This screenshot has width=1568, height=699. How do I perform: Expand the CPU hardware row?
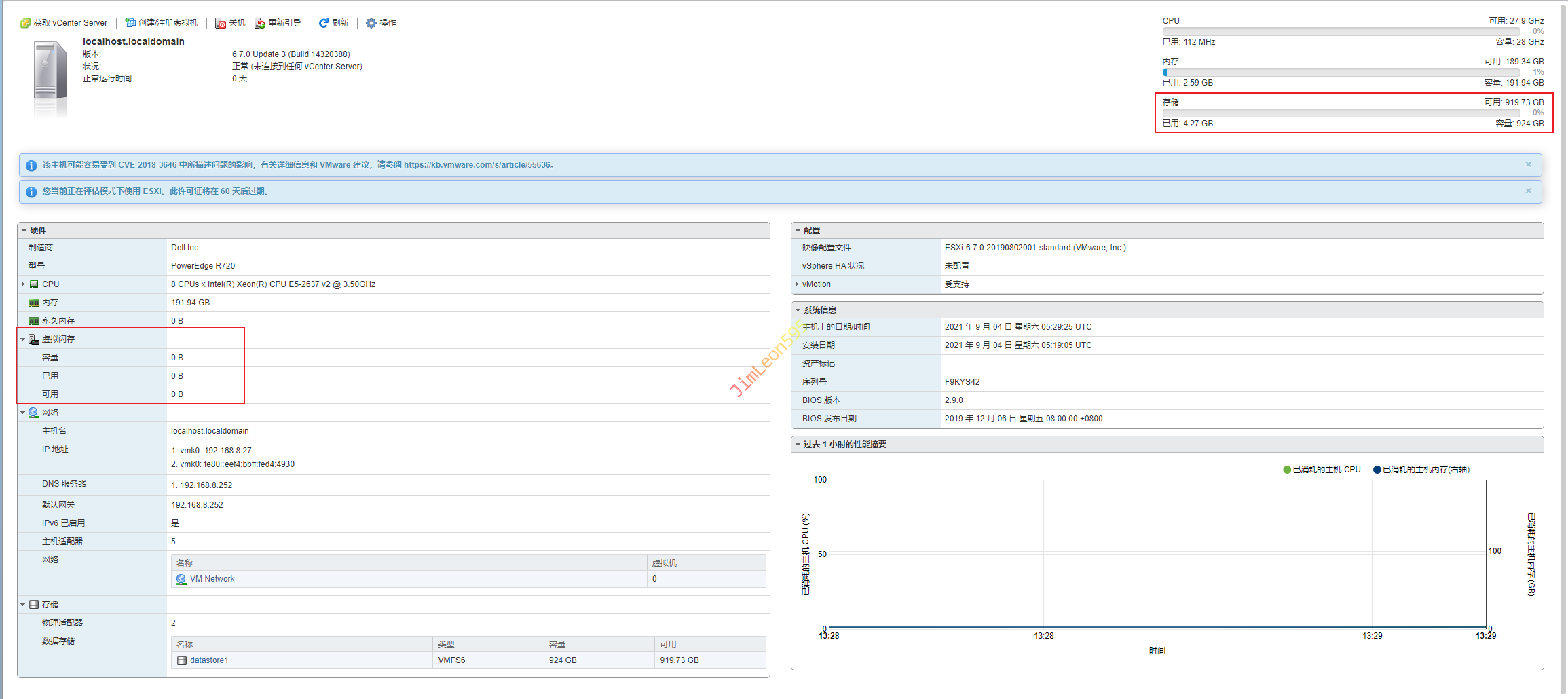point(23,284)
